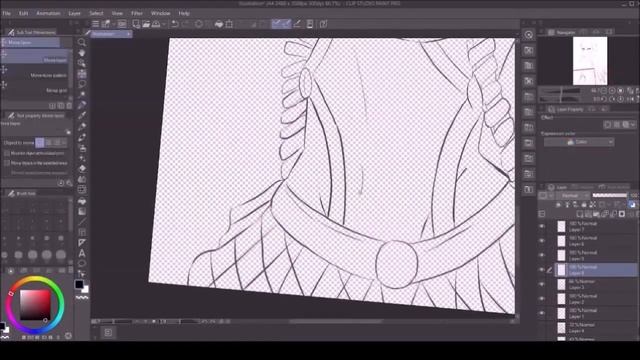640x360 pixels.
Task: Select the Airbrush tool
Action: (82, 148)
